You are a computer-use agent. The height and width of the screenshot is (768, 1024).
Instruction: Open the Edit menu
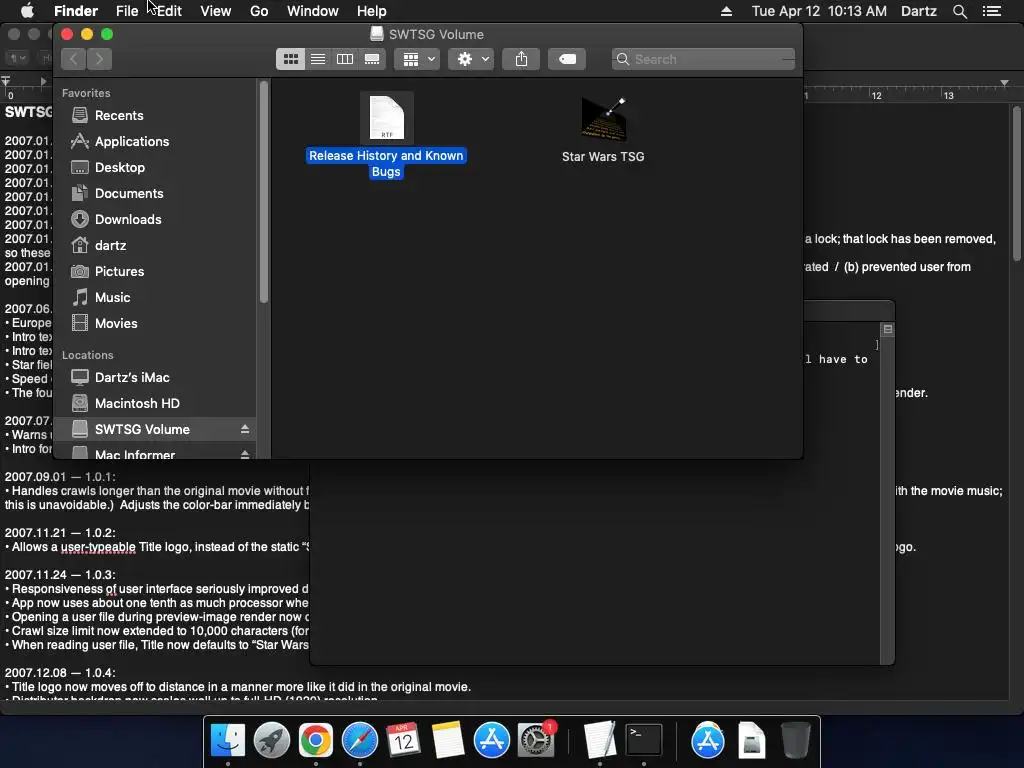click(169, 11)
